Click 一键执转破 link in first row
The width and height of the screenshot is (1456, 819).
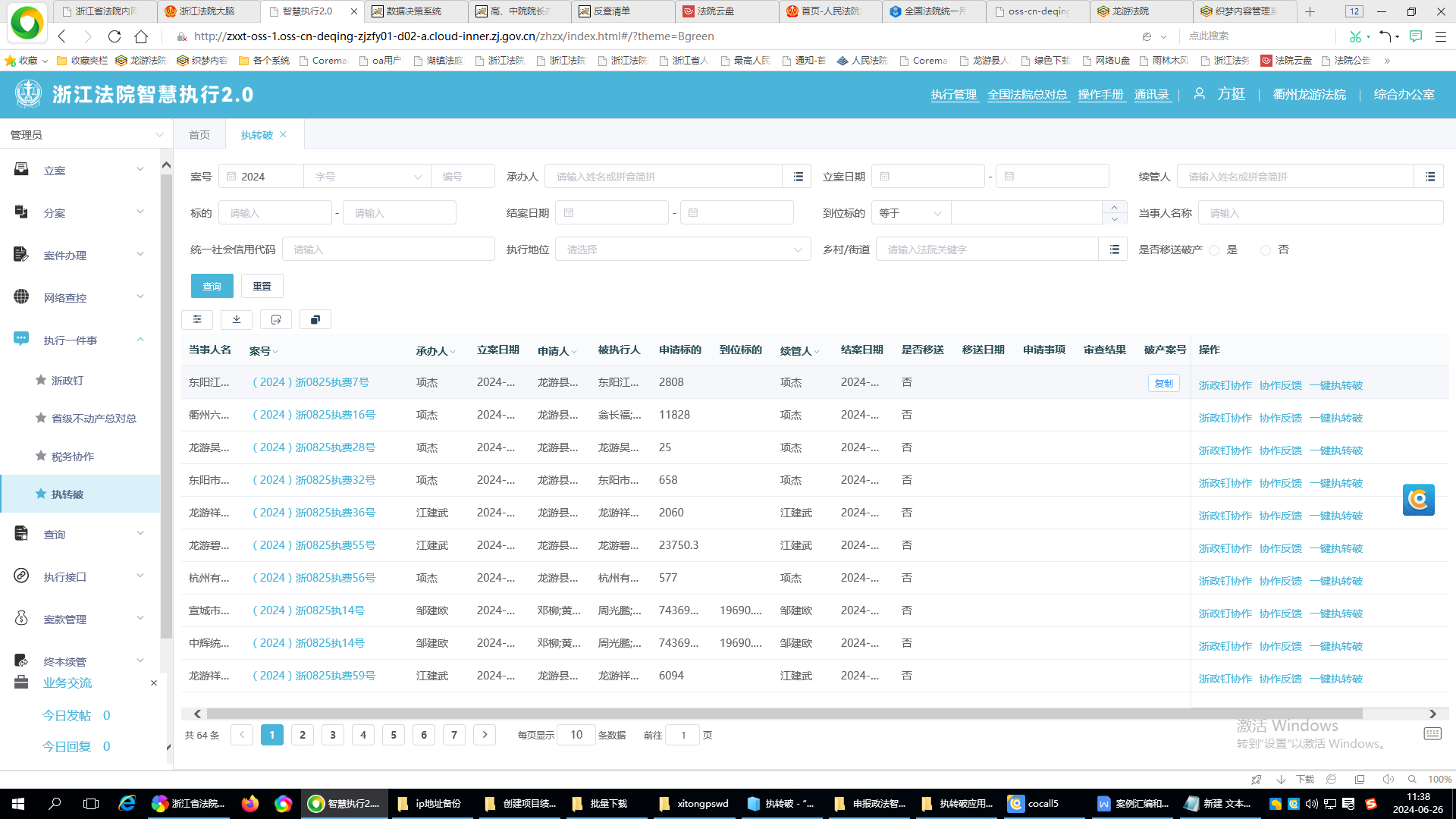pyautogui.click(x=1336, y=385)
